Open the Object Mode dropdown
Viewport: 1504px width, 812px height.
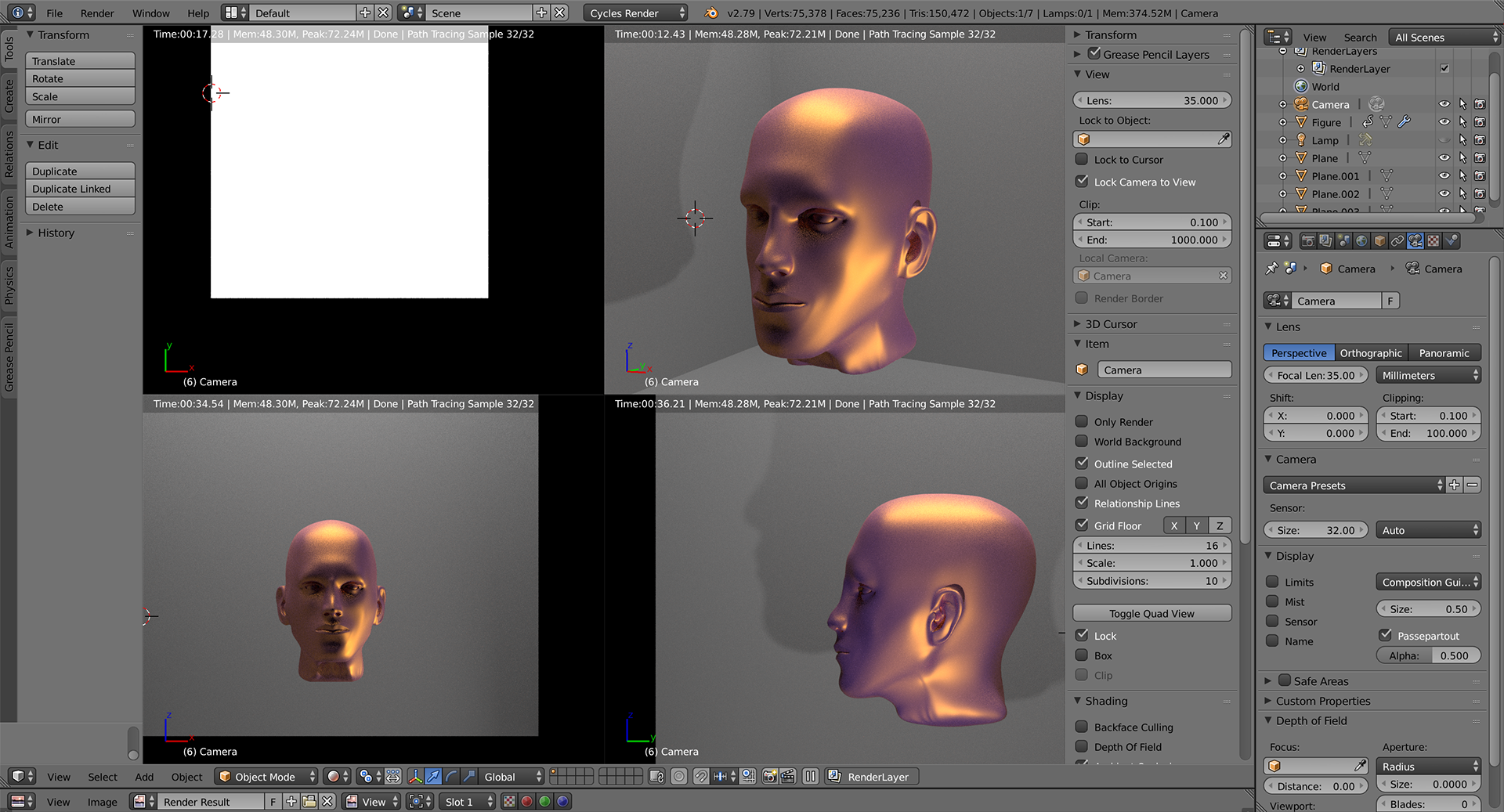pyautogui.click(x=267, y=777)
